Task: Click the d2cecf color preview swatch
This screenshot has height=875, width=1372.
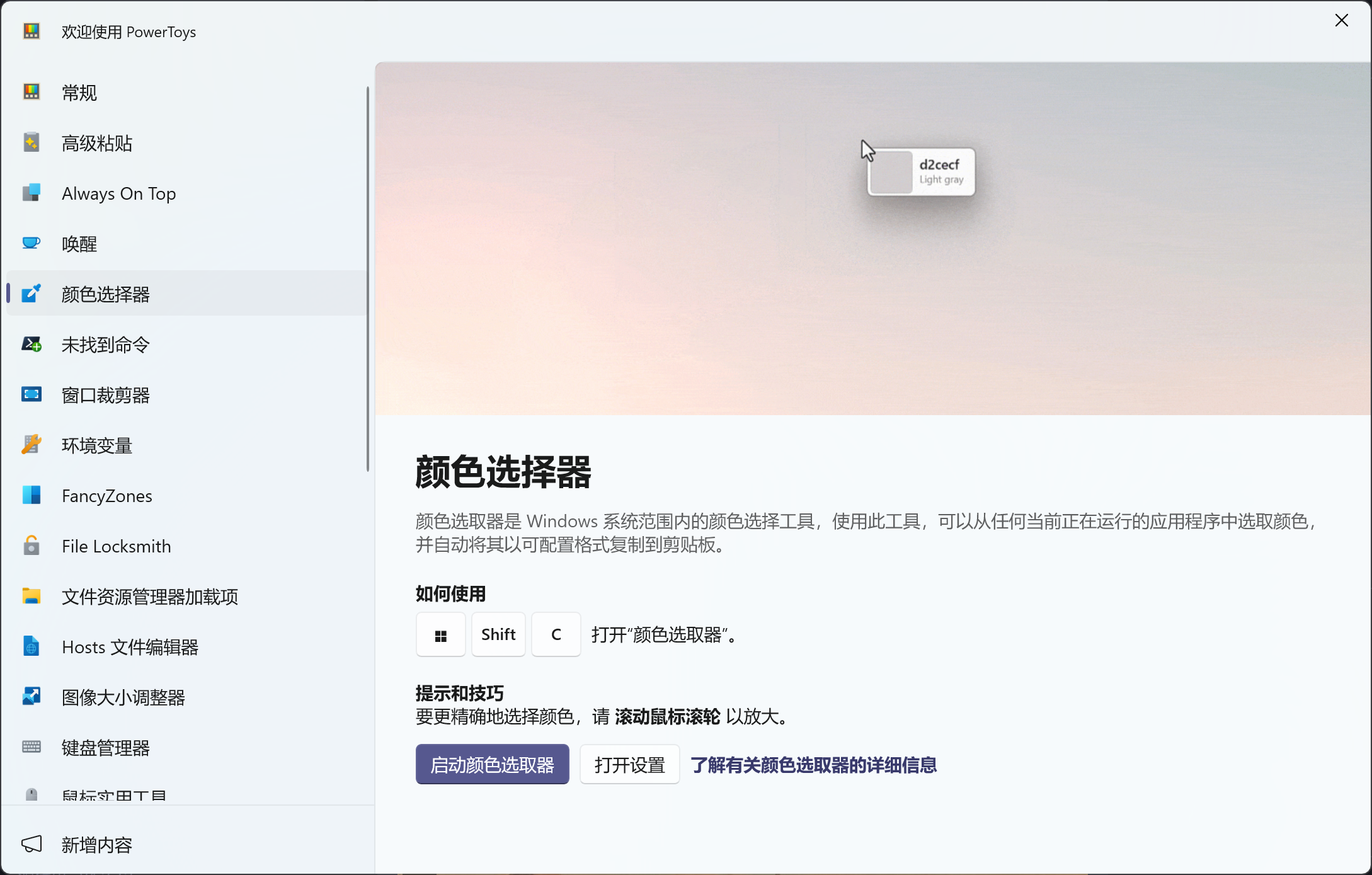Action: tap(891, 171)
